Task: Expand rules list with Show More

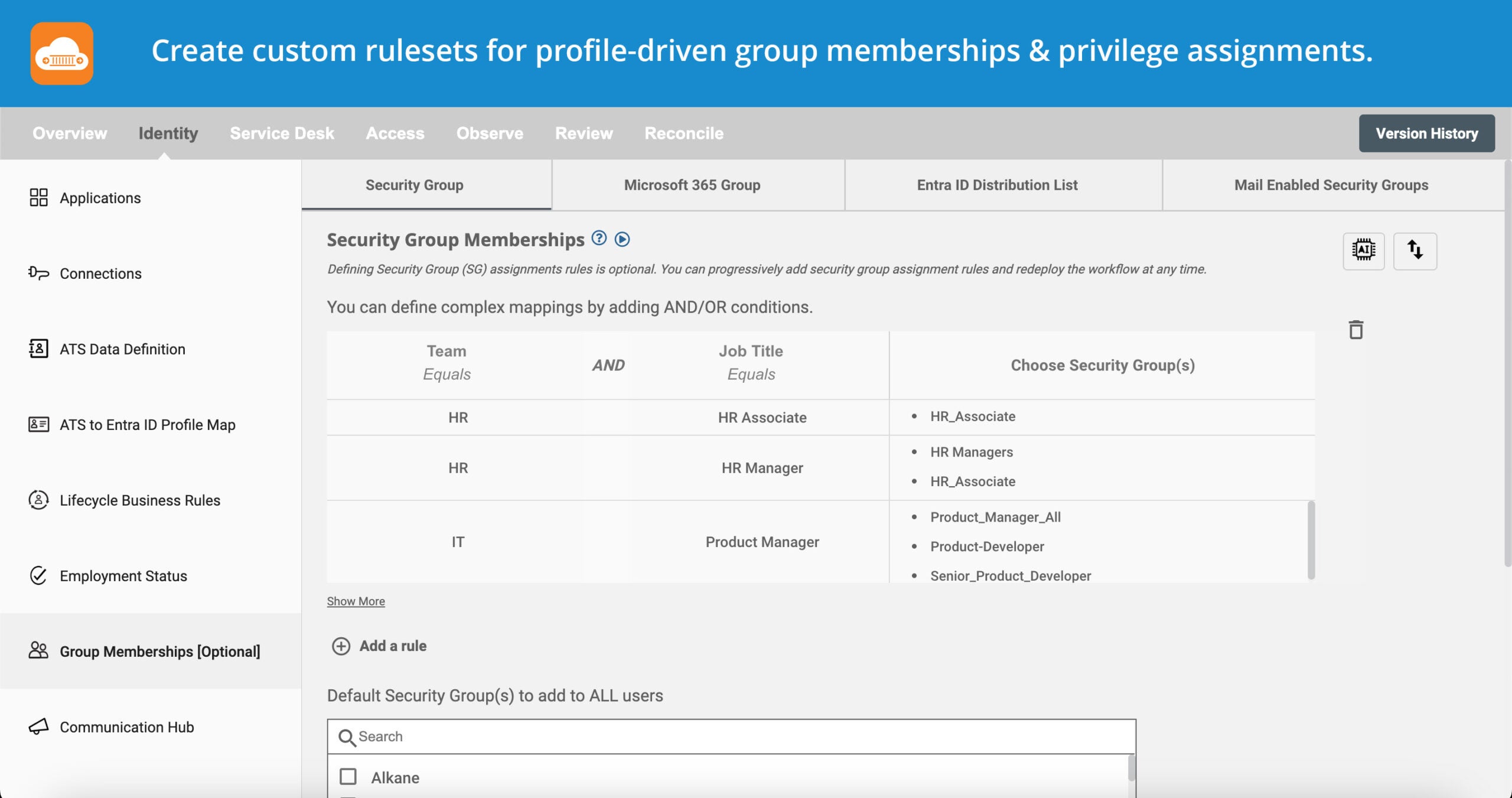Action: [x=356, y=601]
